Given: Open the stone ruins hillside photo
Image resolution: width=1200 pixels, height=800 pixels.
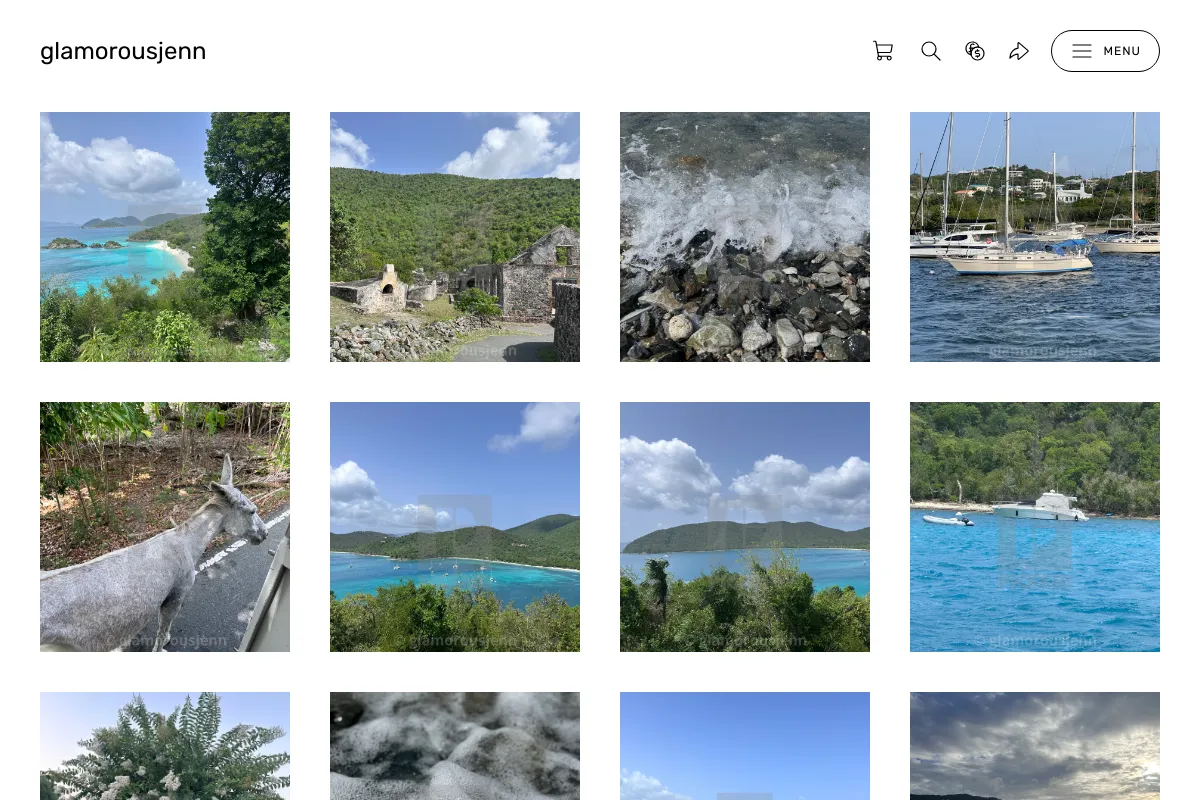Looking at the screenshot, I should (455, 237).
